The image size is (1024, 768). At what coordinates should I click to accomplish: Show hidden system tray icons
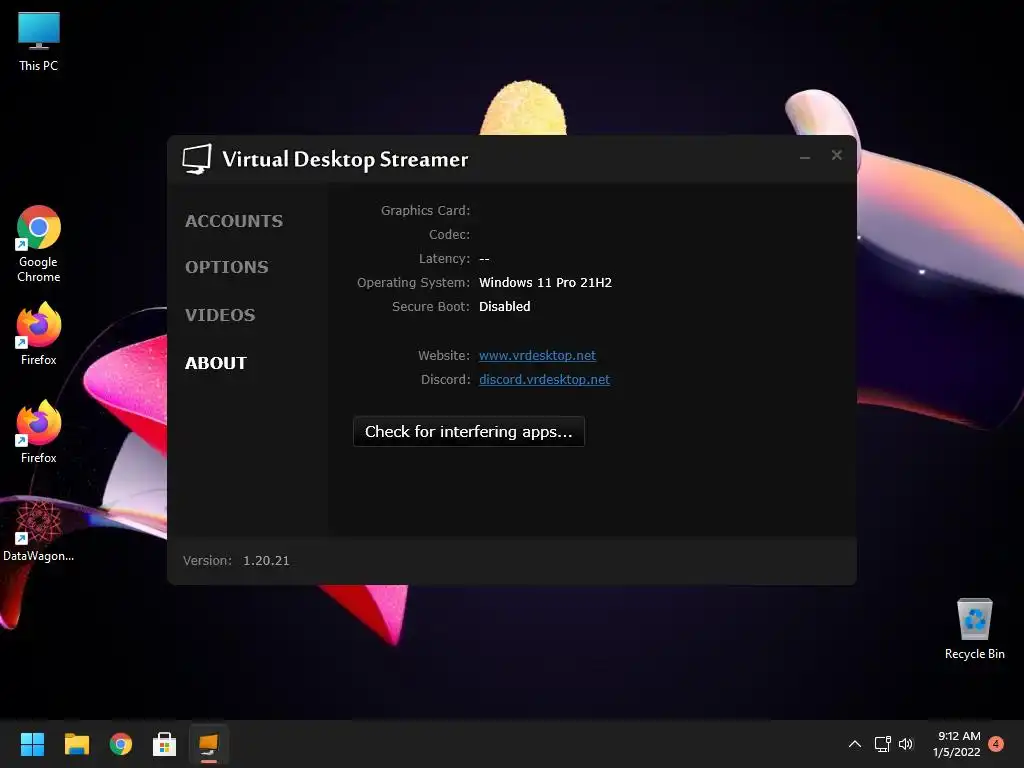[854, 744]
